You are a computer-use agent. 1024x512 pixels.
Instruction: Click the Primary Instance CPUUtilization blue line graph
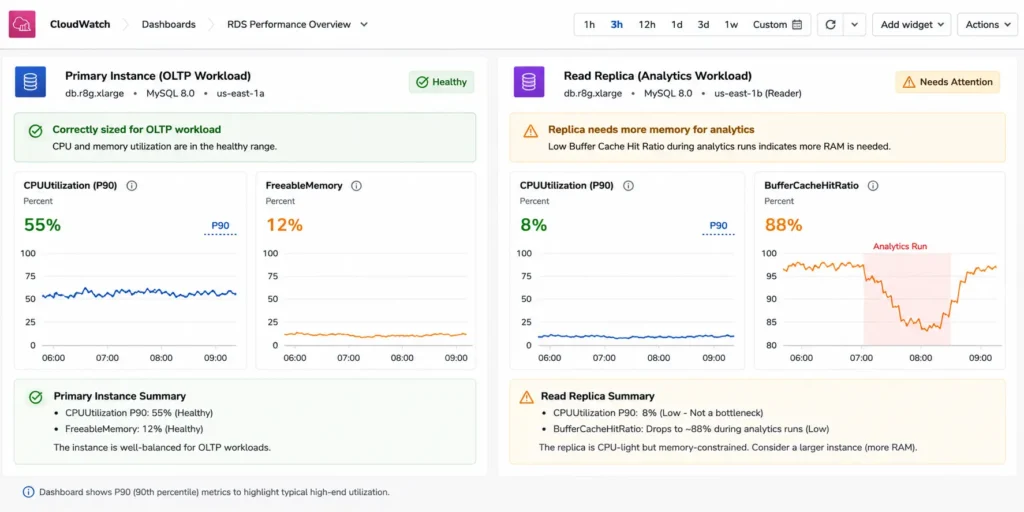tap(138, 293)
